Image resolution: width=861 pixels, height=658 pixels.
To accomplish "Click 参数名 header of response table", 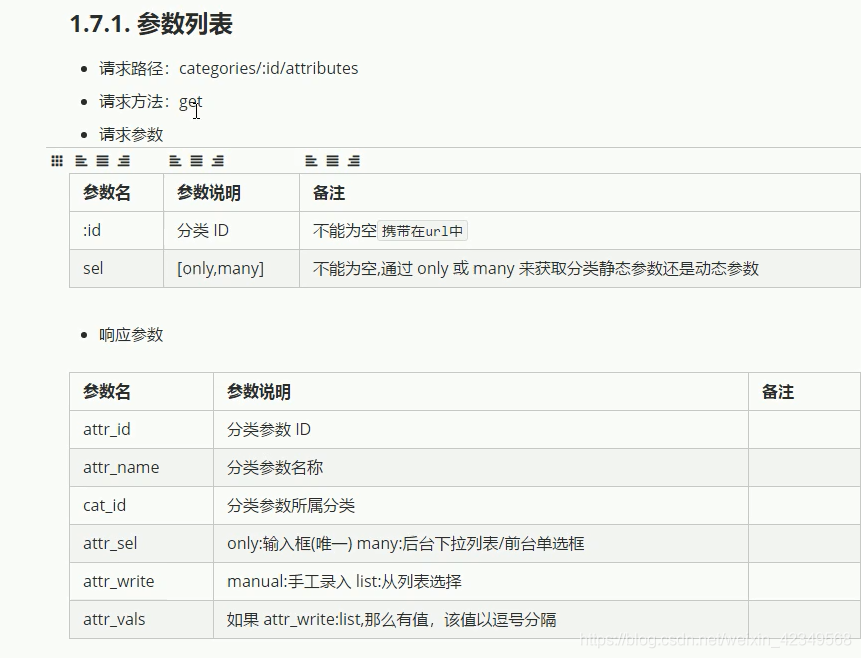I will [141, 392].
